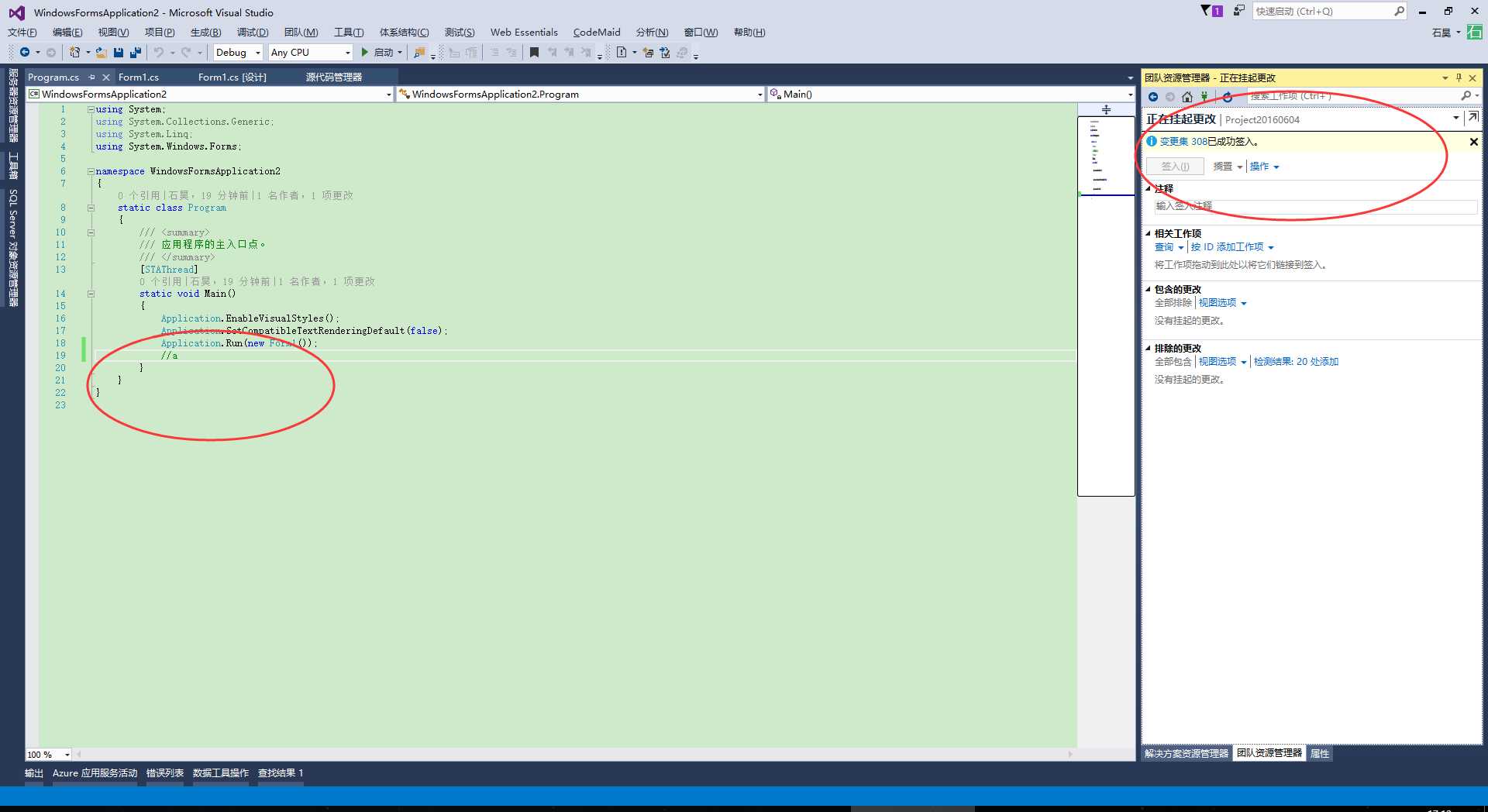The height and width of the screenshot is (812, 1488).
Task: Open the WindowsFormsApplication2 project scope dropdown
Action: coord(210,94)
